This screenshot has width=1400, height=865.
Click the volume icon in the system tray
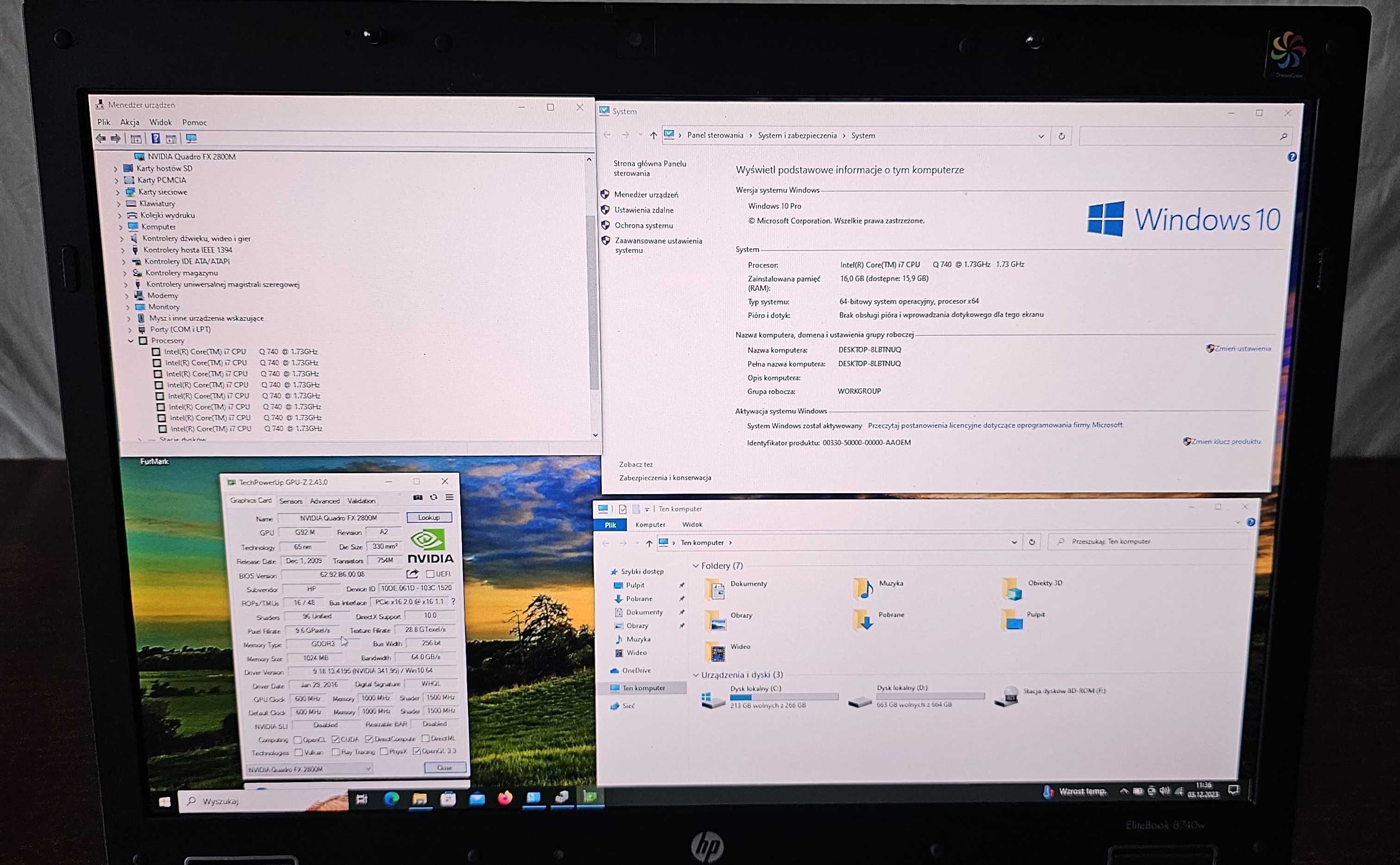tap(1164, 790)
